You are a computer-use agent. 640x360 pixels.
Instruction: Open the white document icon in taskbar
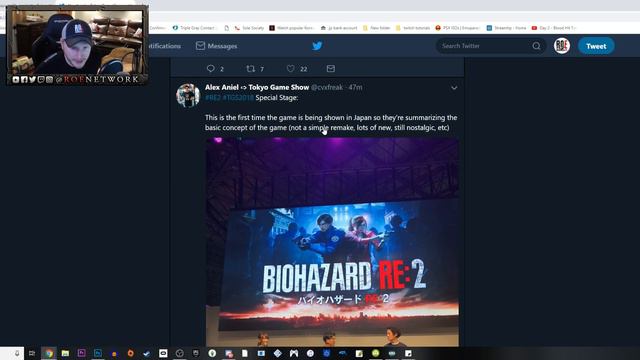point(245,353)
